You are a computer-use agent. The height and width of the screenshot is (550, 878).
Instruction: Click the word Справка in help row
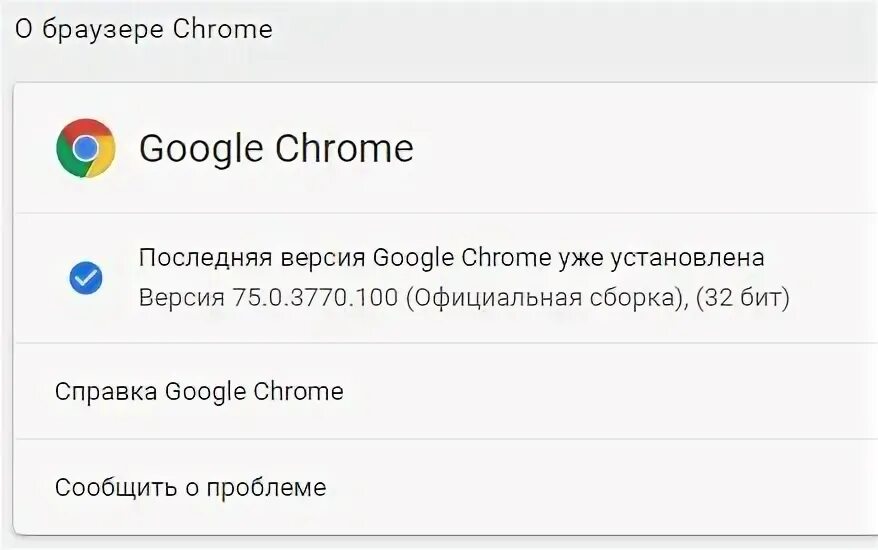pyautogui.click(x=106, y=391)
